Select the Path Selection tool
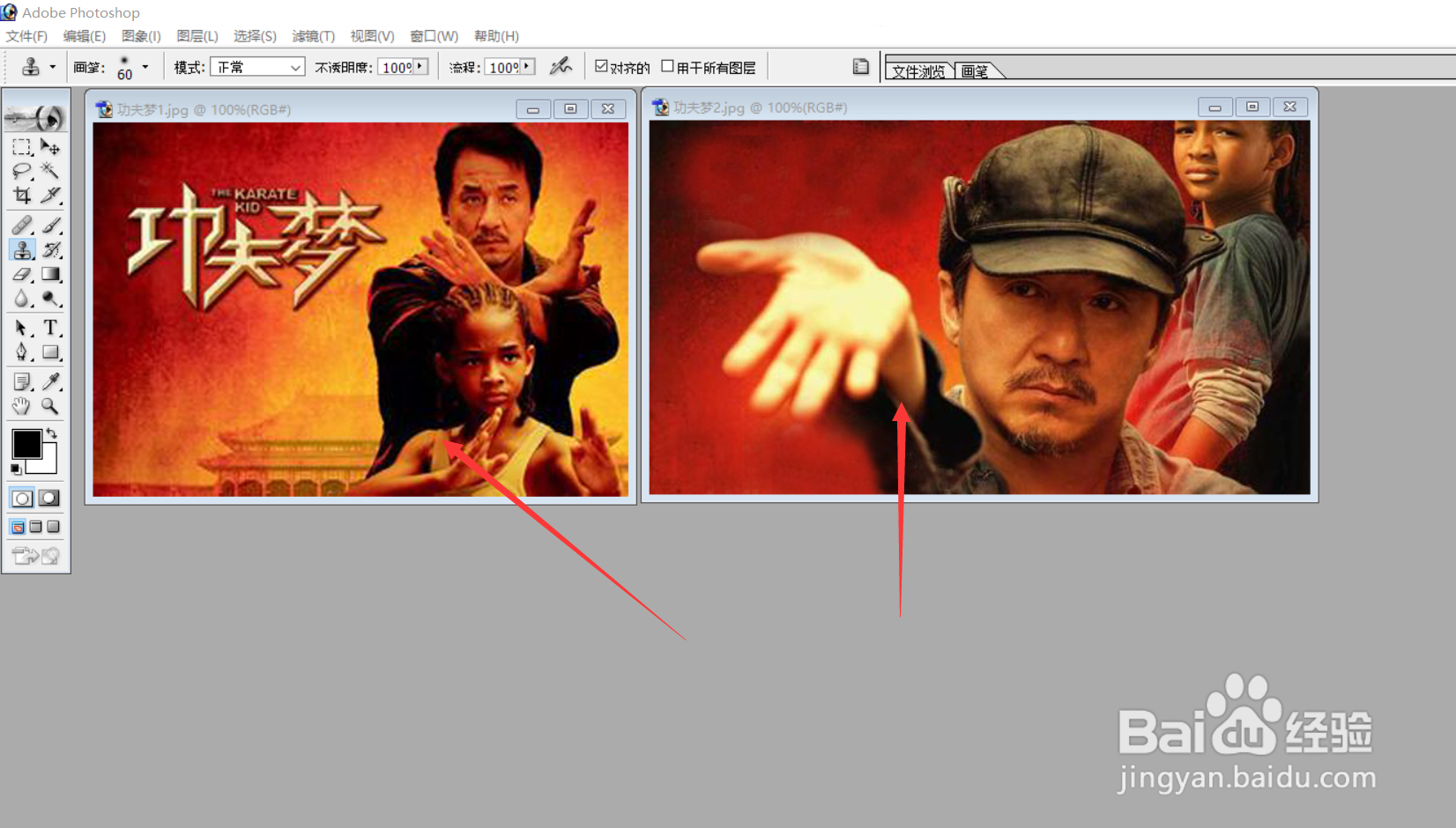The width and height of the screenshot is (1456, 828). click(x=22, y=329)
